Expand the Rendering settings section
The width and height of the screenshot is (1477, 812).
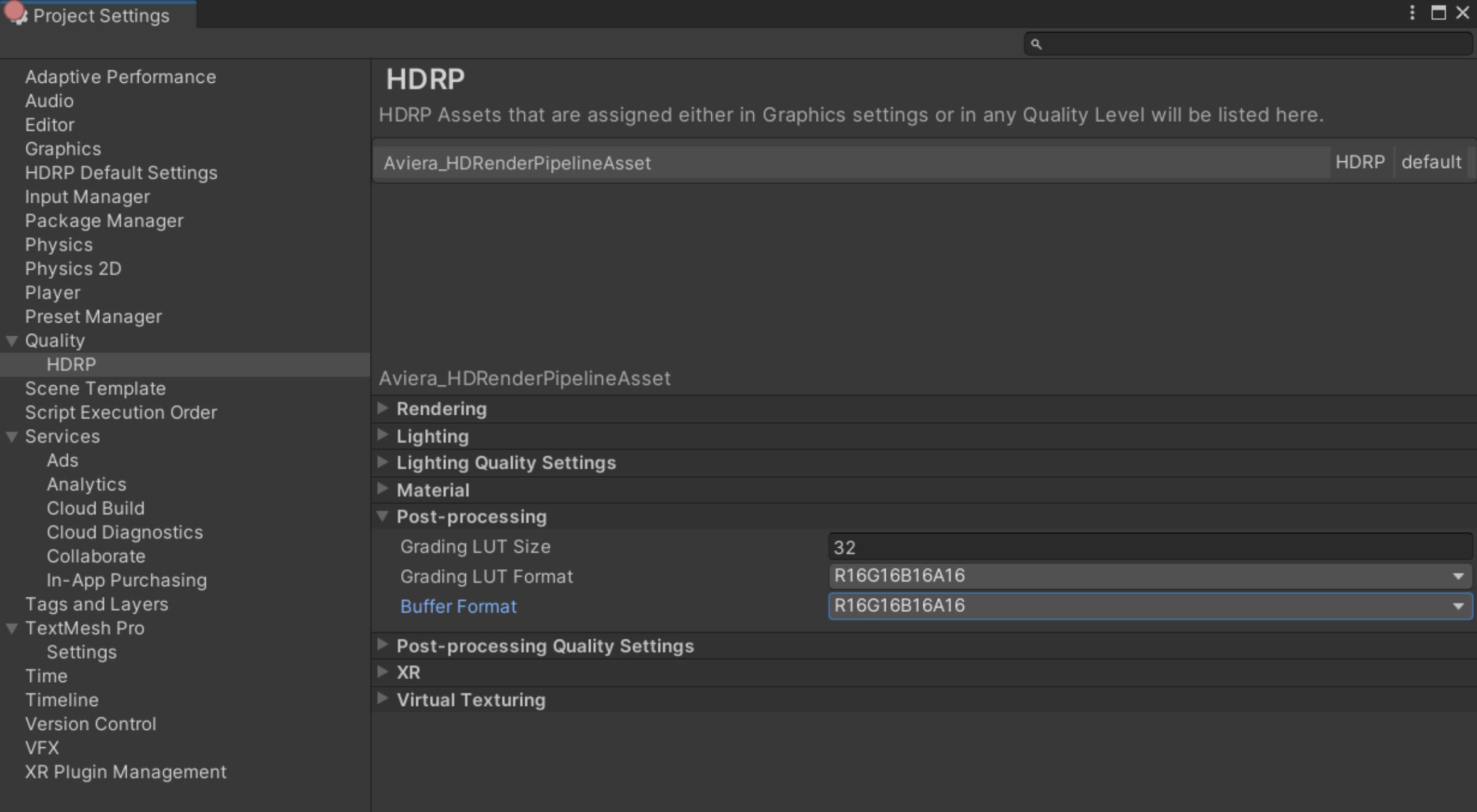click(x=383, y=409)
